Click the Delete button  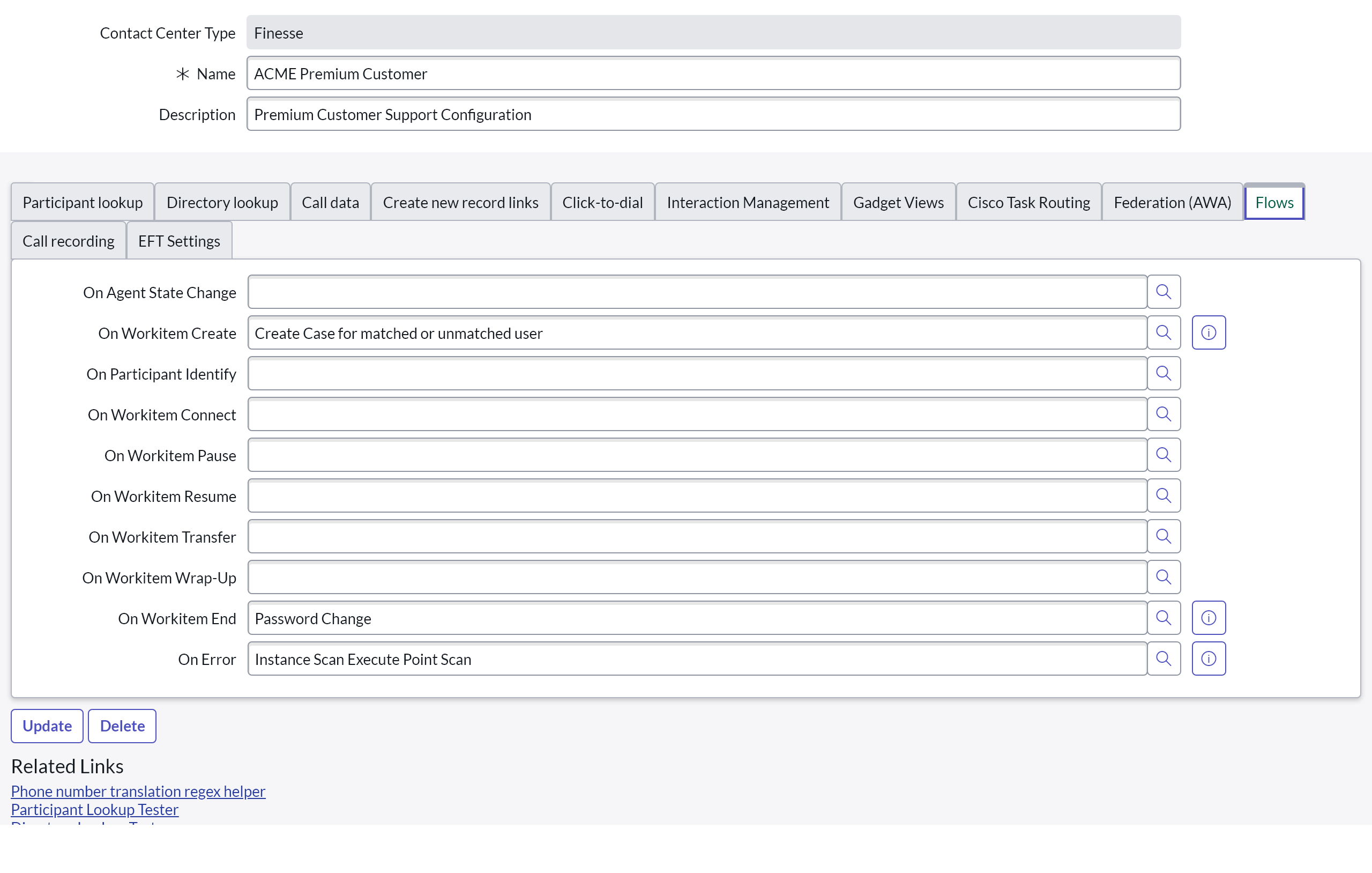tap(122, 726)
